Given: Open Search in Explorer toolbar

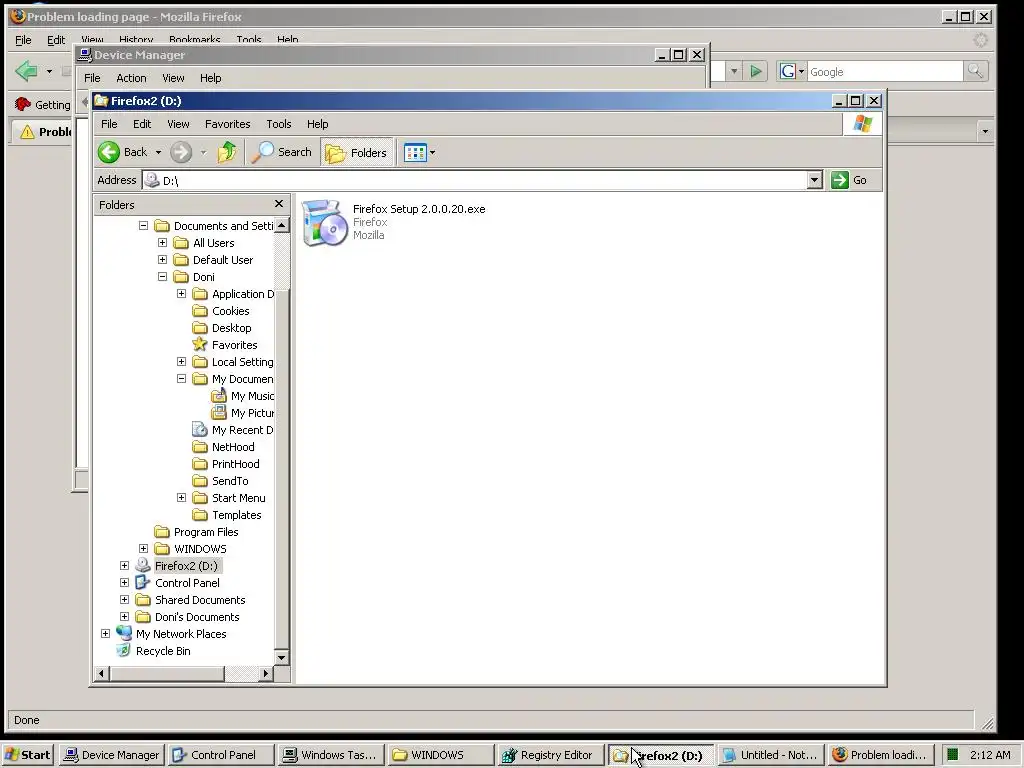Looking at the screenshot, I should click(x=282, y=152).
